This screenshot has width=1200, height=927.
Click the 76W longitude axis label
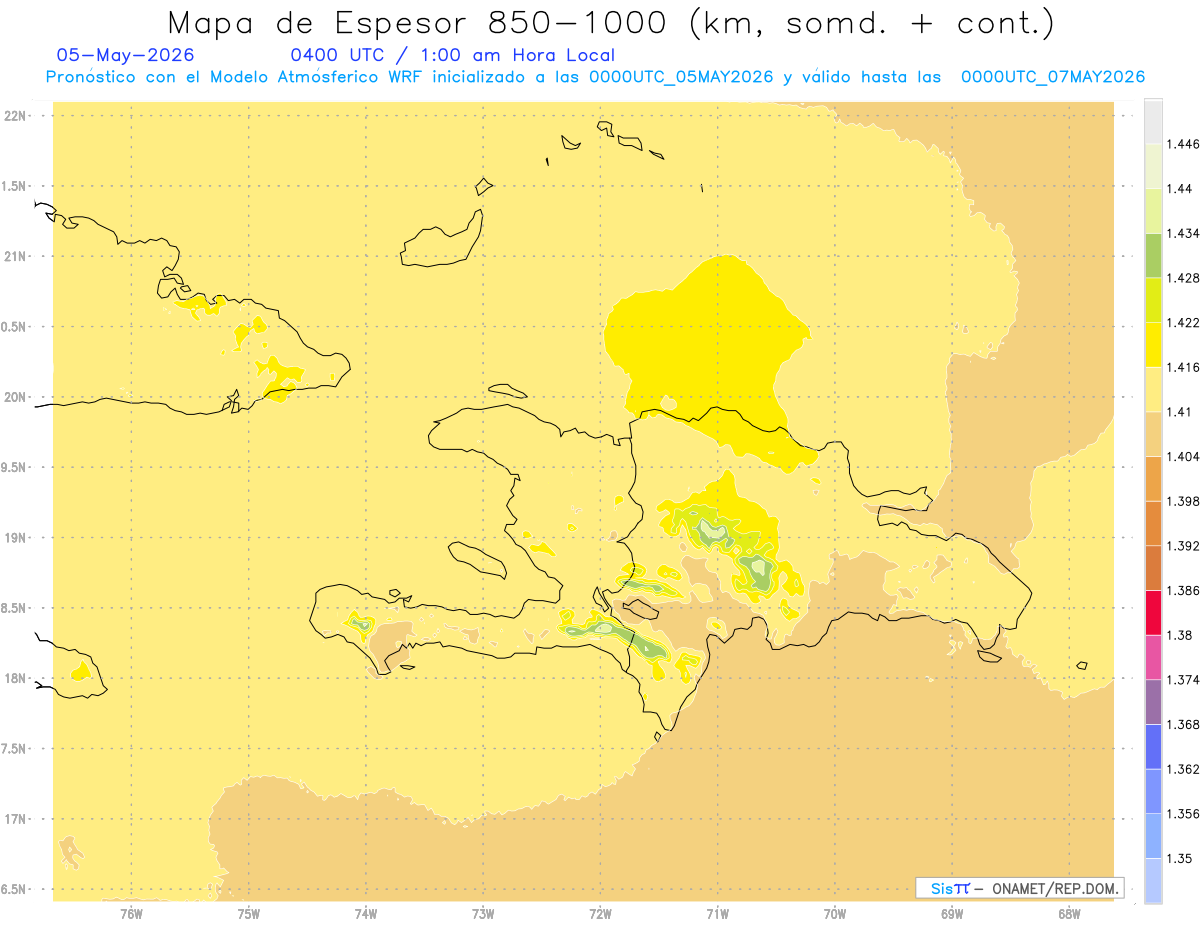pos(131,913)
